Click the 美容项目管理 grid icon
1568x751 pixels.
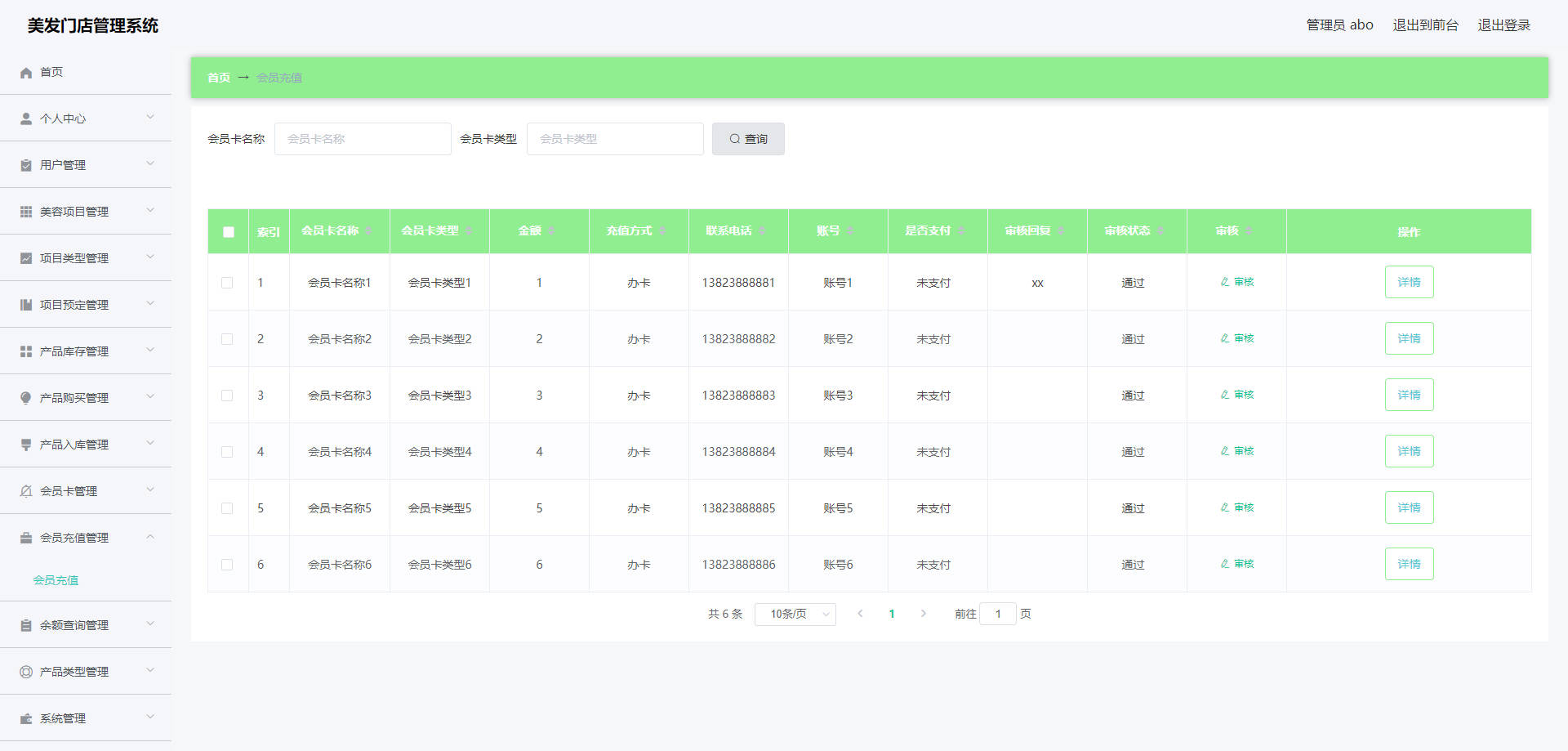[x=26, y=212]
